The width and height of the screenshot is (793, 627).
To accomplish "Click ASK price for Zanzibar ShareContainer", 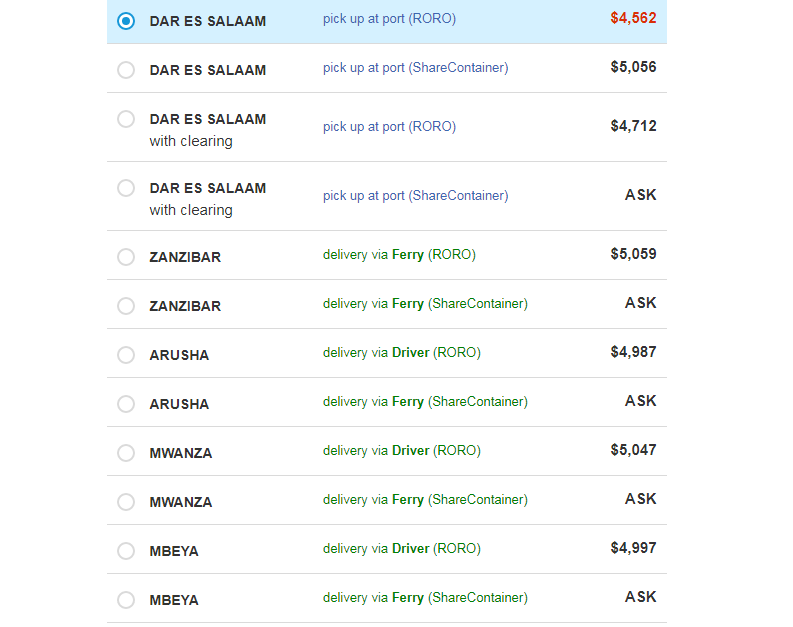I will [x=640, y=303].
